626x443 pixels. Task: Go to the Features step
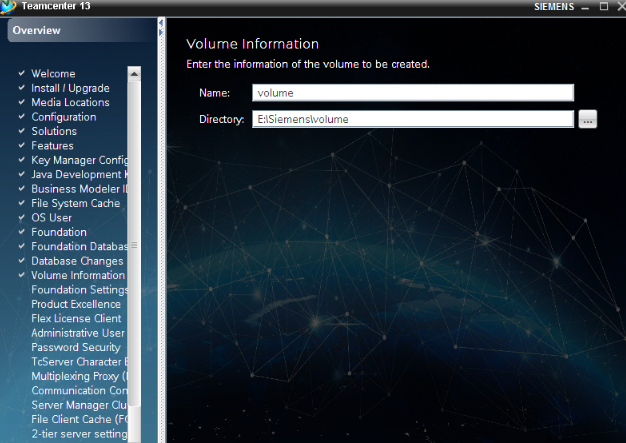52,146
